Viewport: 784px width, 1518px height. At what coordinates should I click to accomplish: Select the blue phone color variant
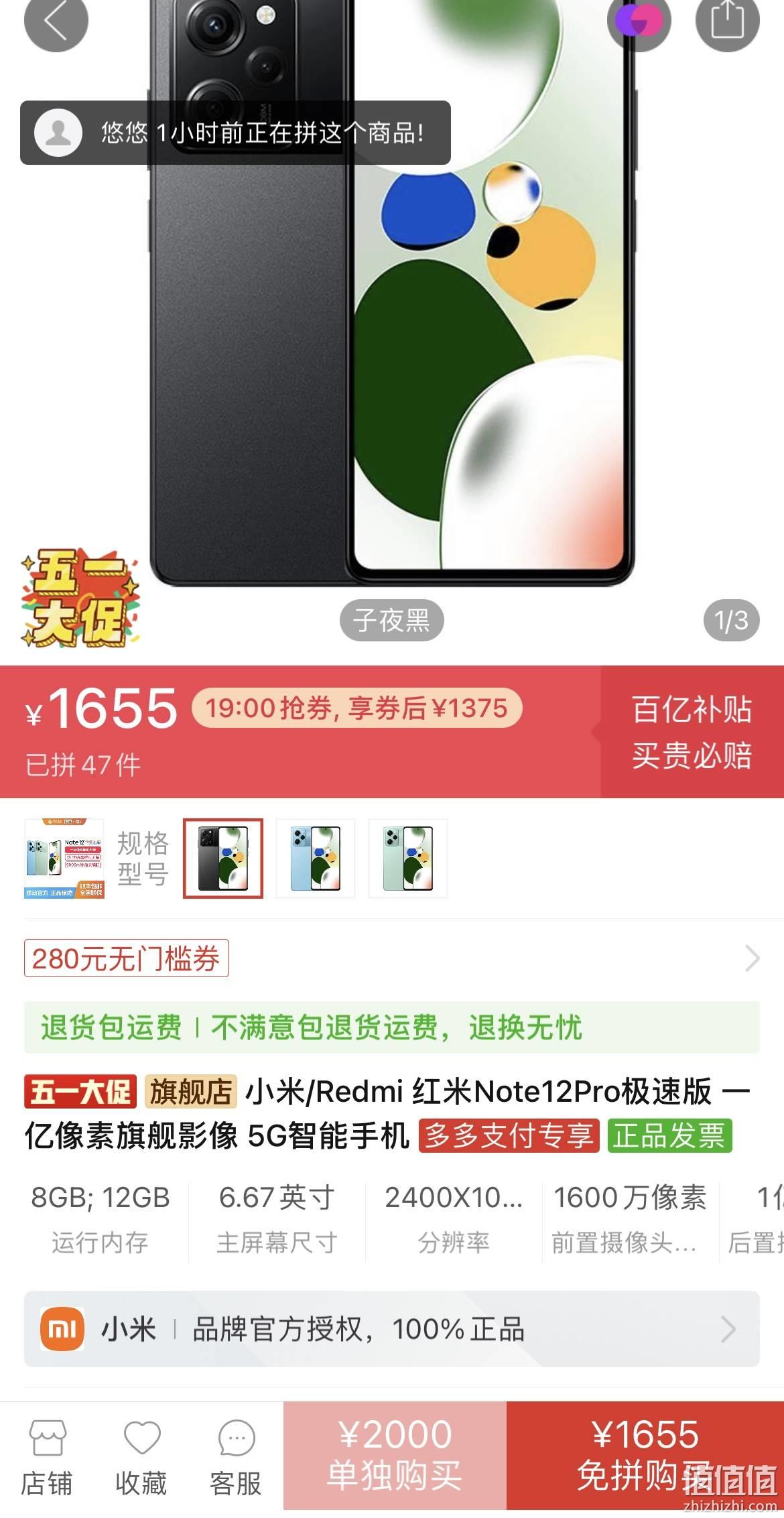tap(316, 859)
